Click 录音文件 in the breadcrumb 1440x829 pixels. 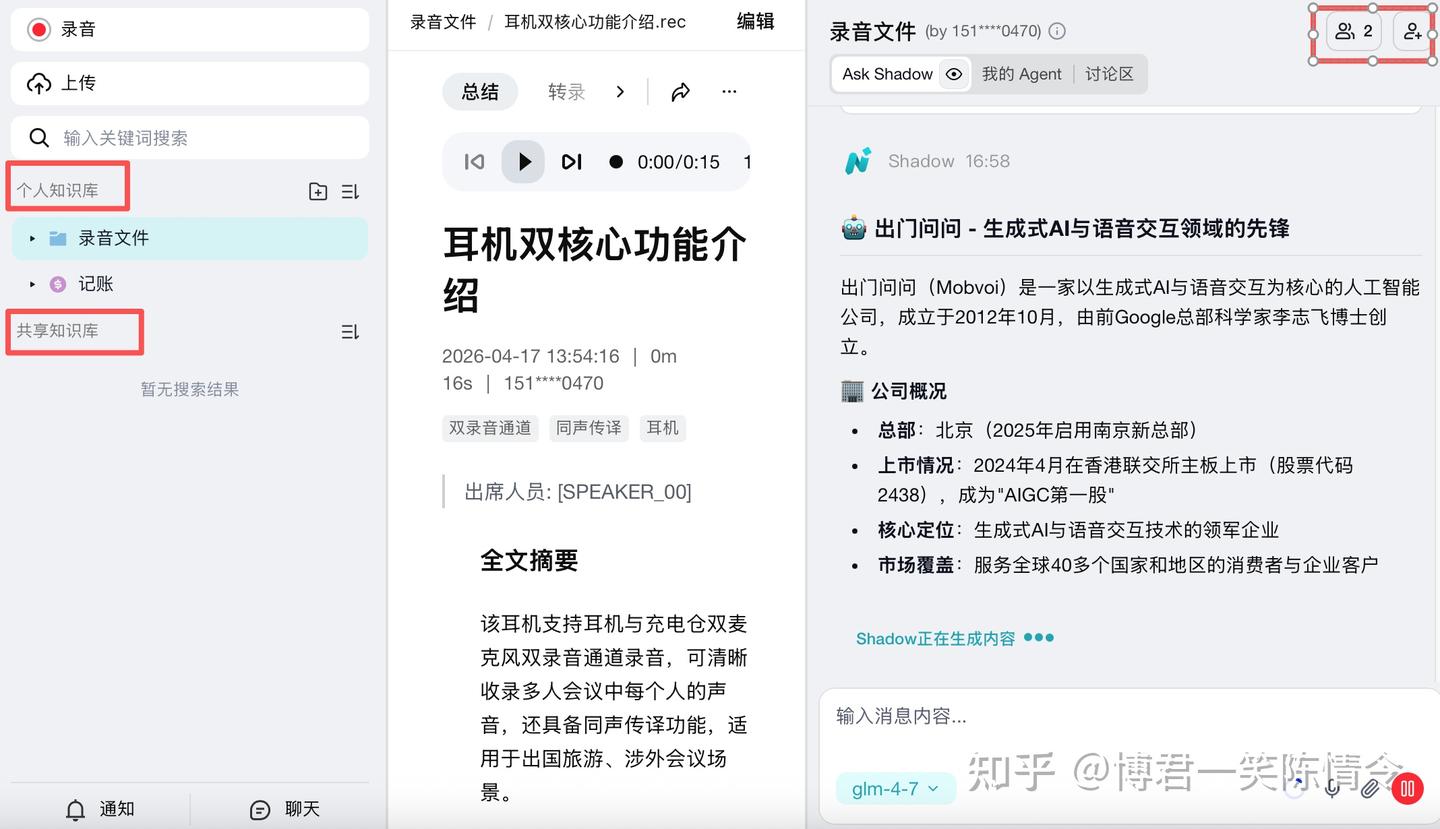(443, 22)
